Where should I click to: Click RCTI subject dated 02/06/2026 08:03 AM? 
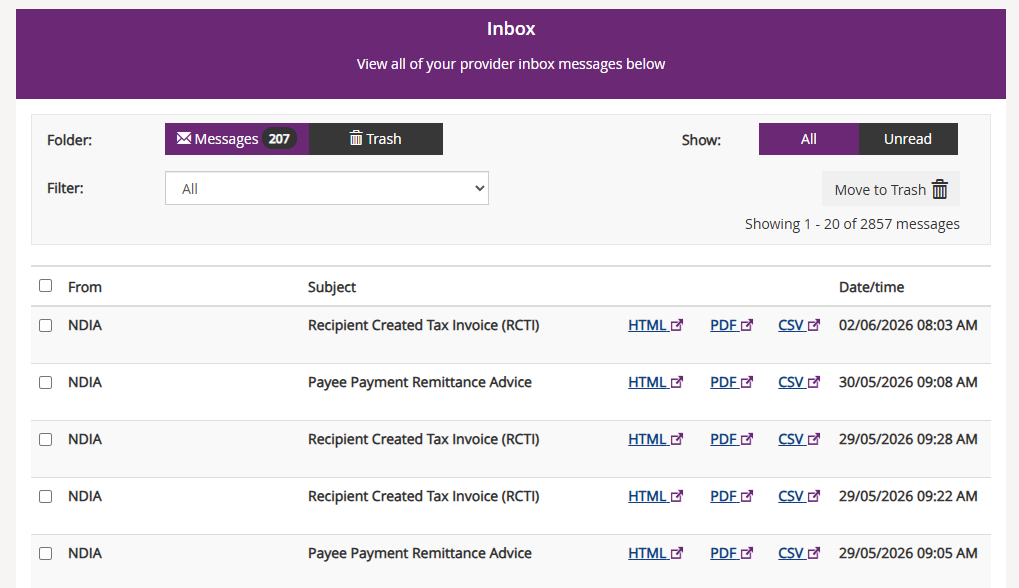coord(424,325)
